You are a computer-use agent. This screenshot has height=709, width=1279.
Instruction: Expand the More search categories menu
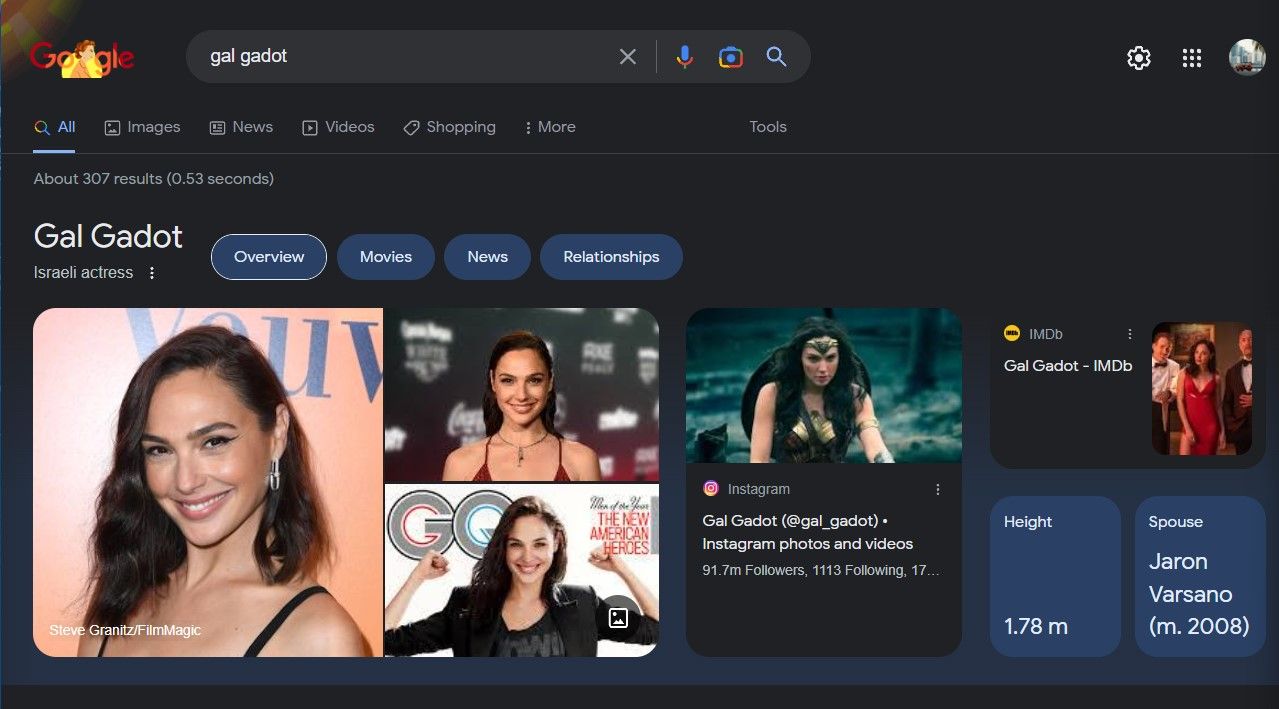550,127
